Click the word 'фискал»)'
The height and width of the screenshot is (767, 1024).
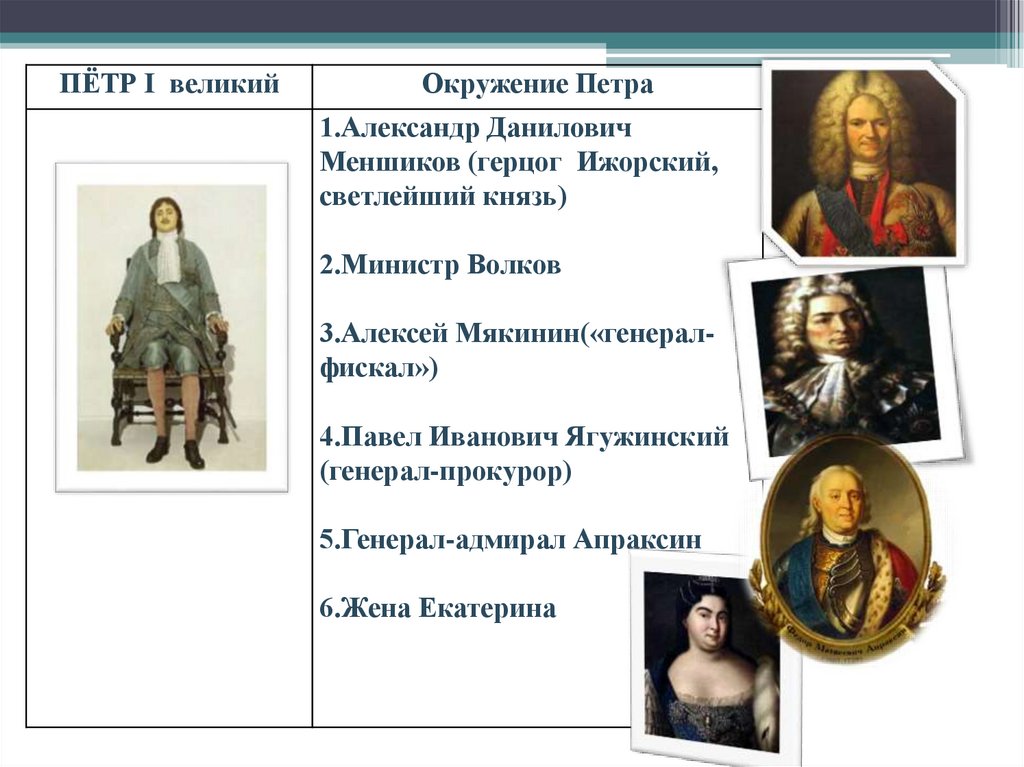[x=379, y=368]
